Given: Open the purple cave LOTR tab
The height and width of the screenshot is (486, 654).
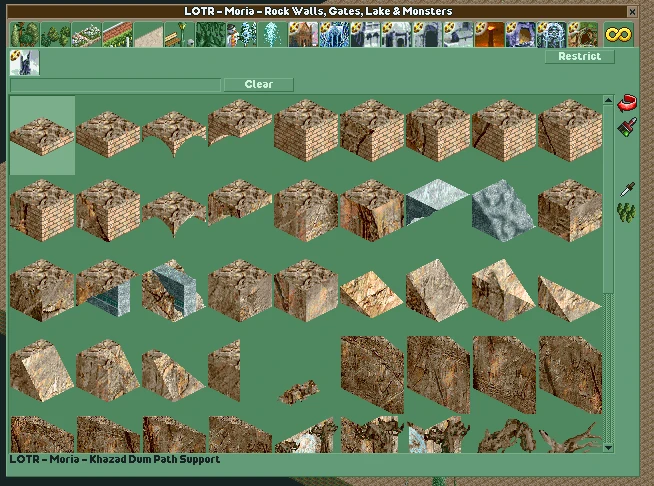Looking at the screenshot, I should pos(520,34).
